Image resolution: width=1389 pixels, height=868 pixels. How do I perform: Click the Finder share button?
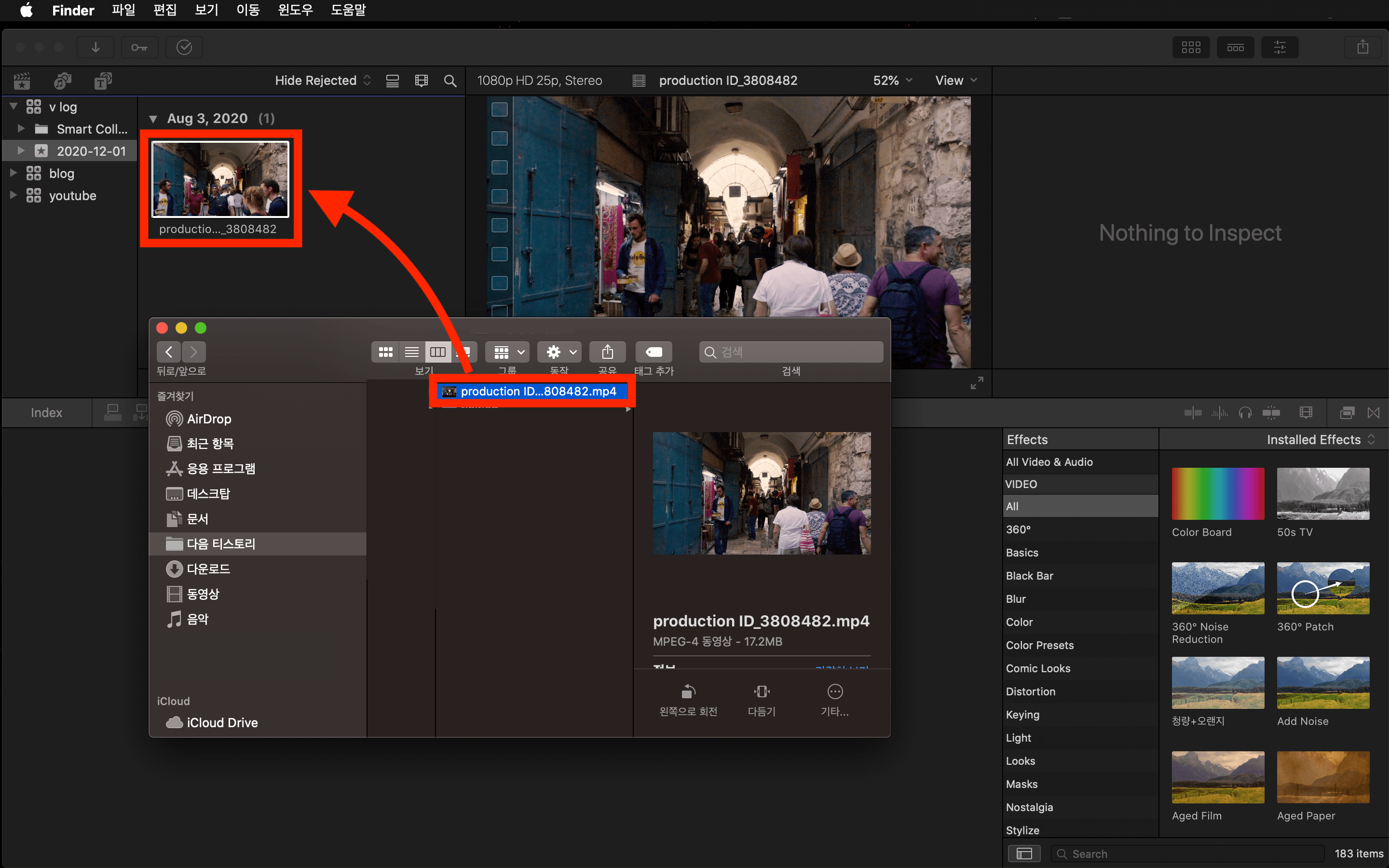(607, 352)
